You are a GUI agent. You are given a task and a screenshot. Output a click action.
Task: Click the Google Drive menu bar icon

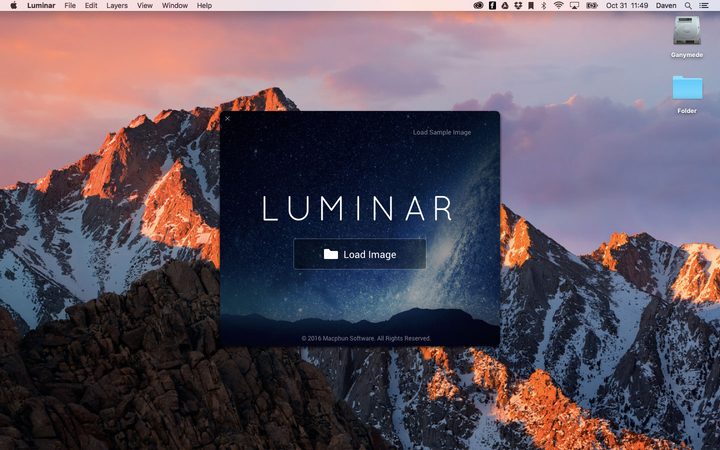pos(505,6)
